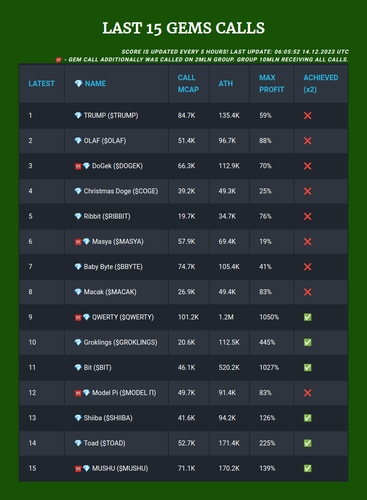
Task: Select the Macak ($MACAK) name cell
Action: pyautogui.click(x=116, y=292)
